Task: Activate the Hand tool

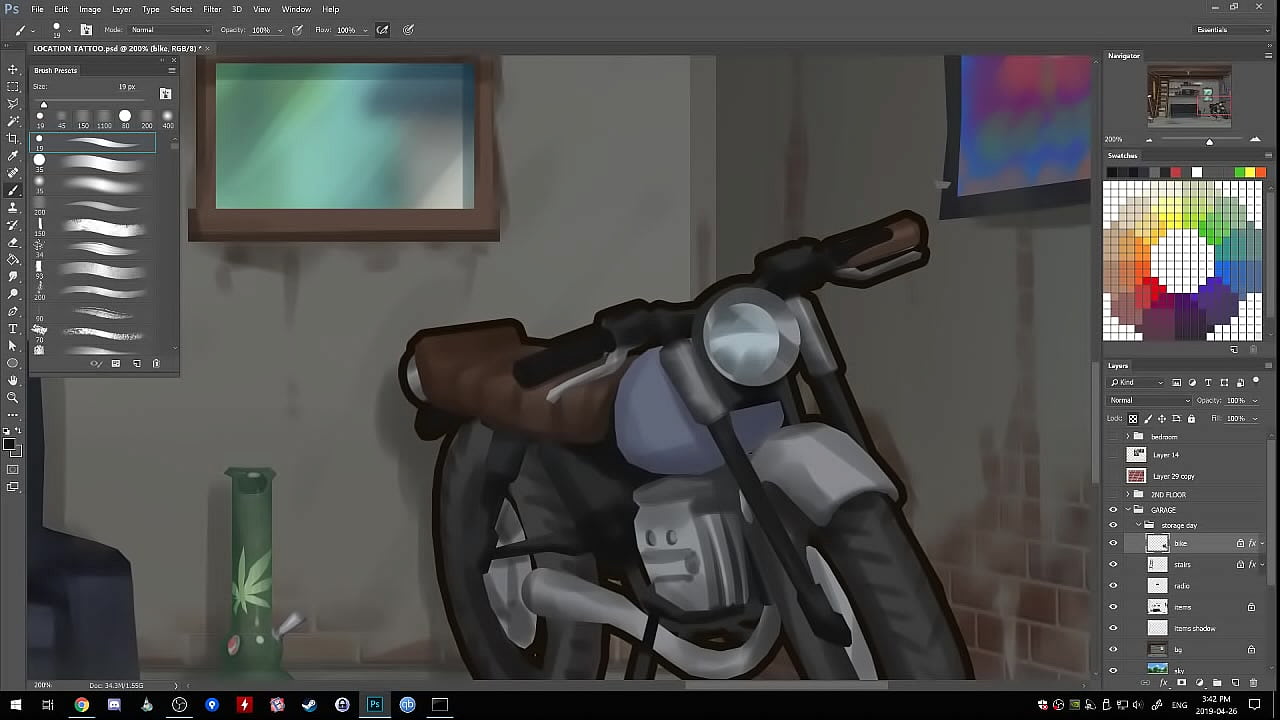Action: click(13, 380)
